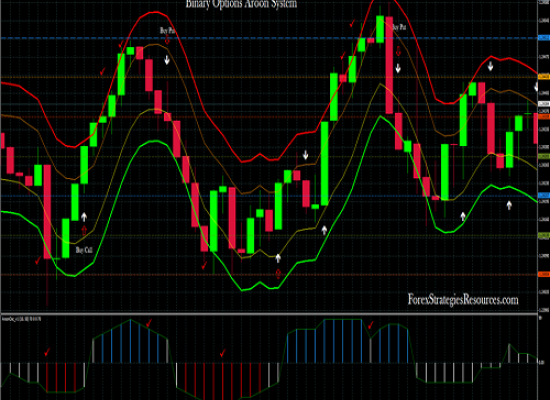Click the yellow price label on right axis
Viewport: 550px width, 400px height.
coord(544,76)
